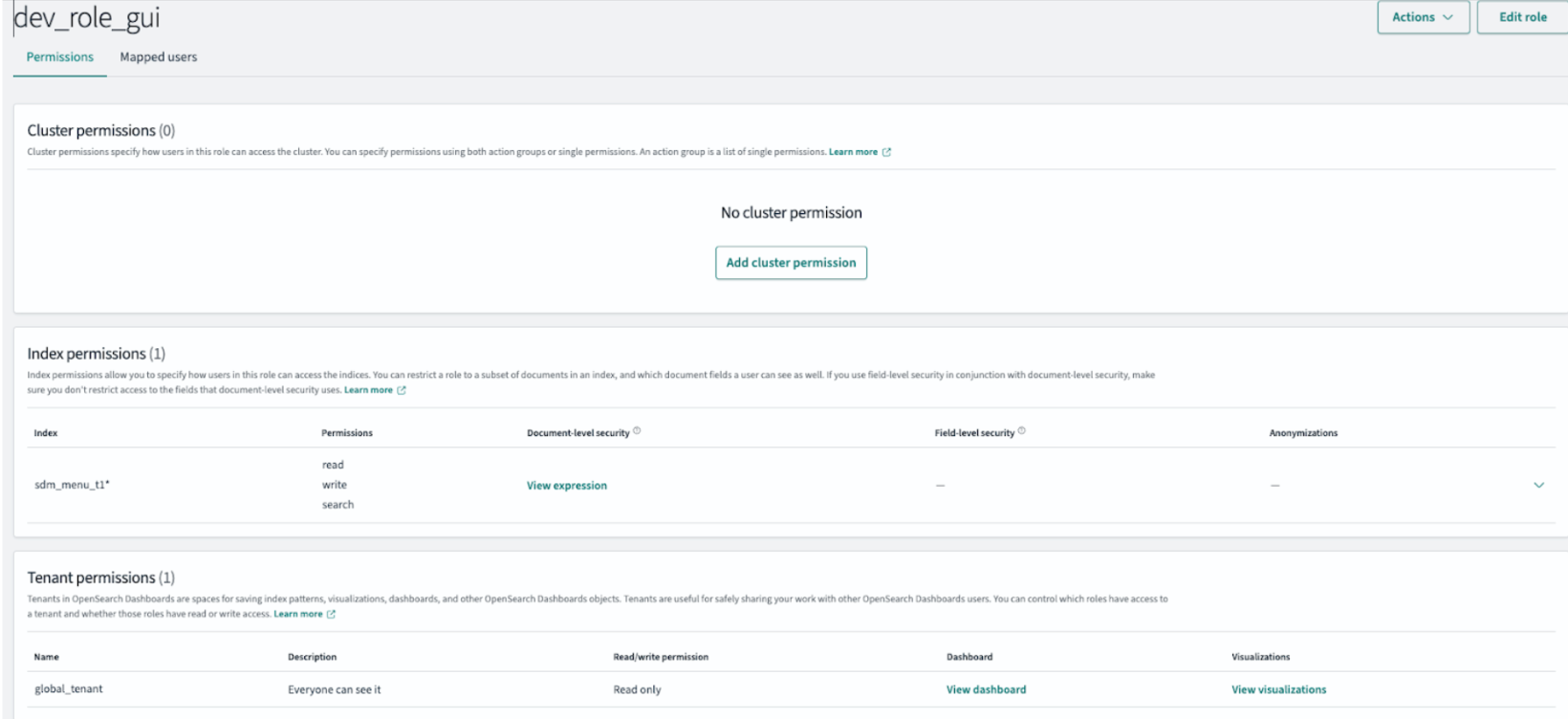Click View visualizations for global_tenant
This screenshot has height=719, width=1568.
tap(1278, 689)
